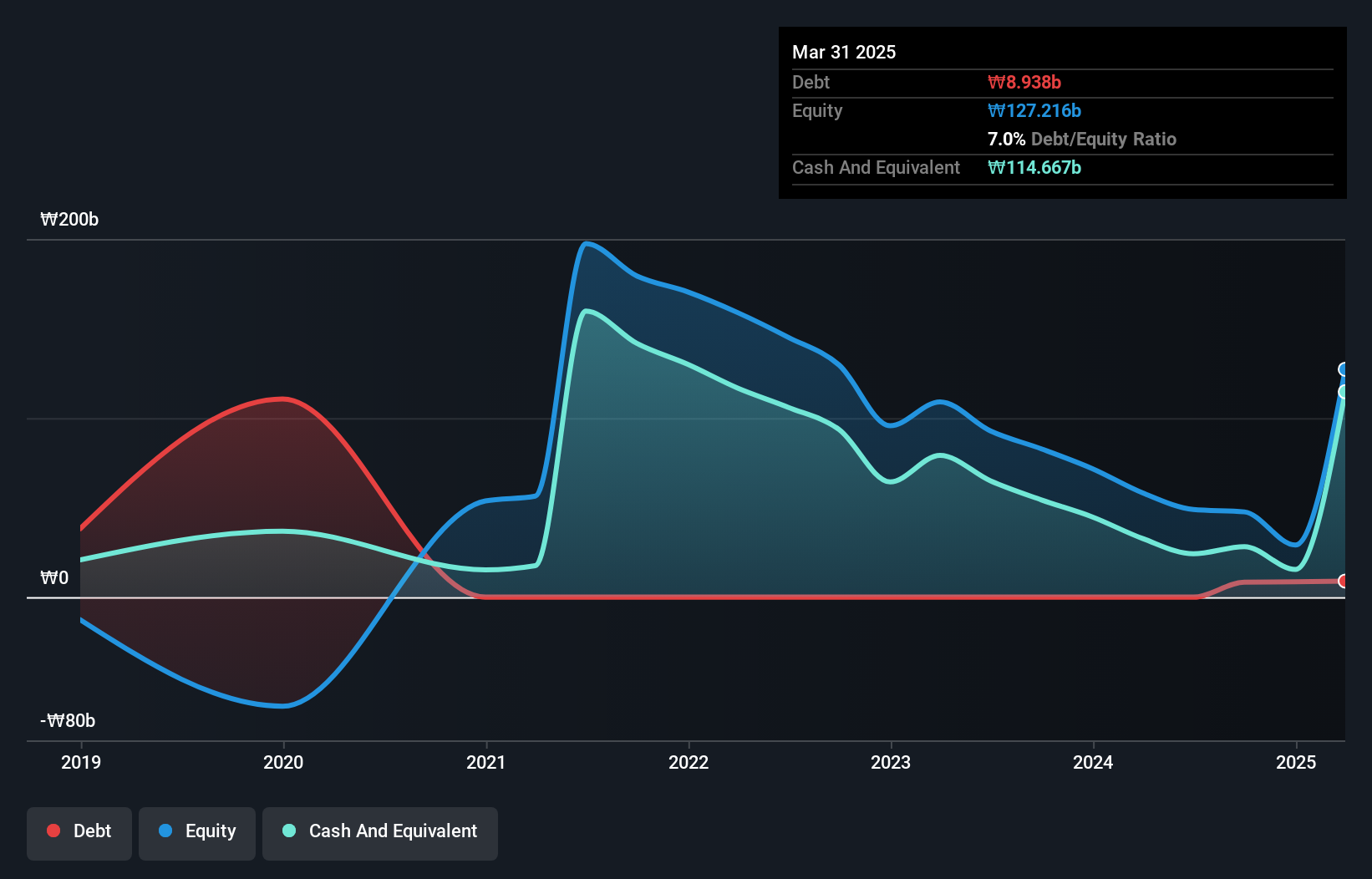The width and height of the screenshot is (1372, 879).
Task: Click the -₩80b y-axis label
Action: pyautogui.click(x=68, y=721)
